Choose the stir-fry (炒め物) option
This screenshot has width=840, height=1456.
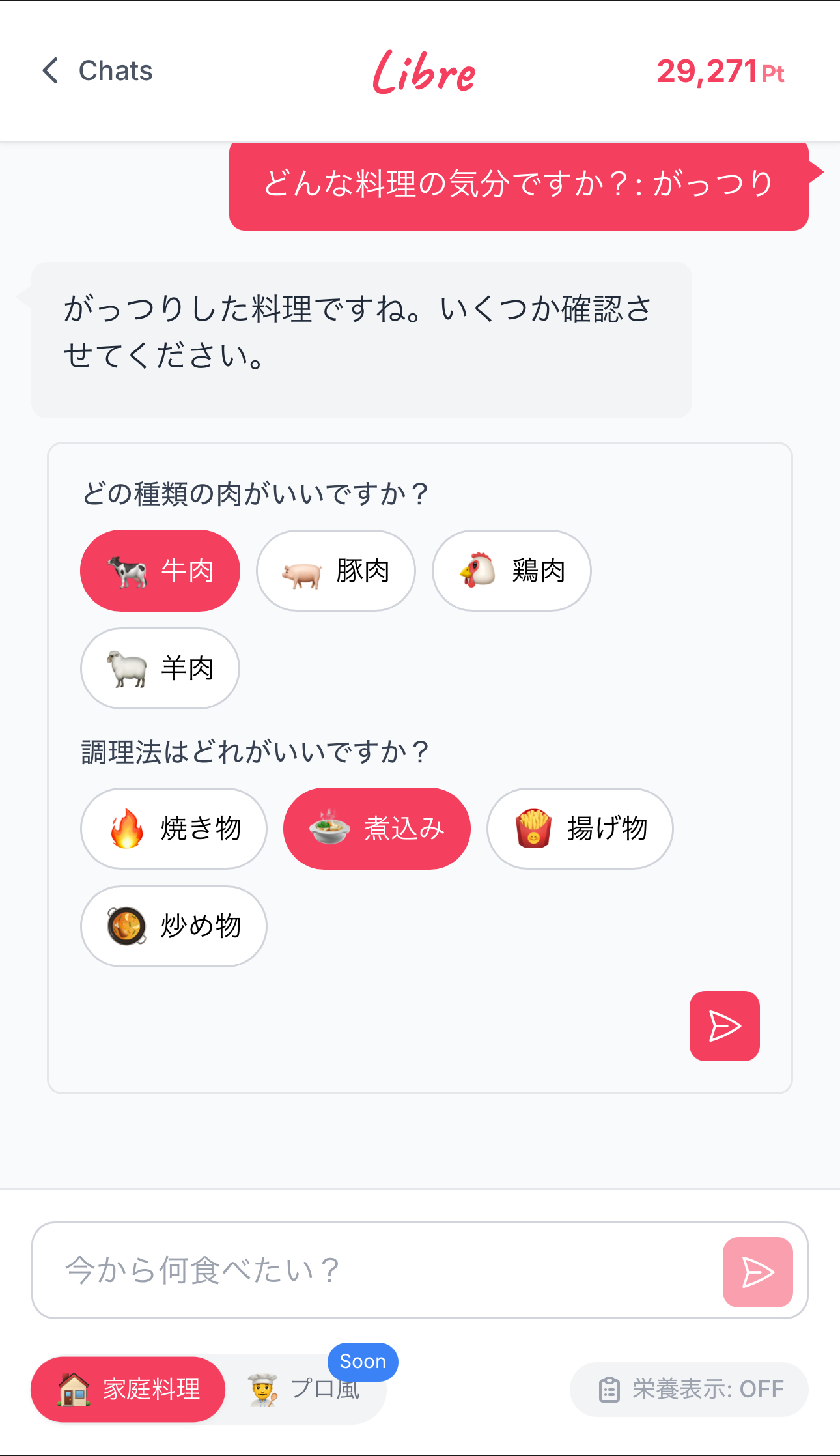point(174,926)
